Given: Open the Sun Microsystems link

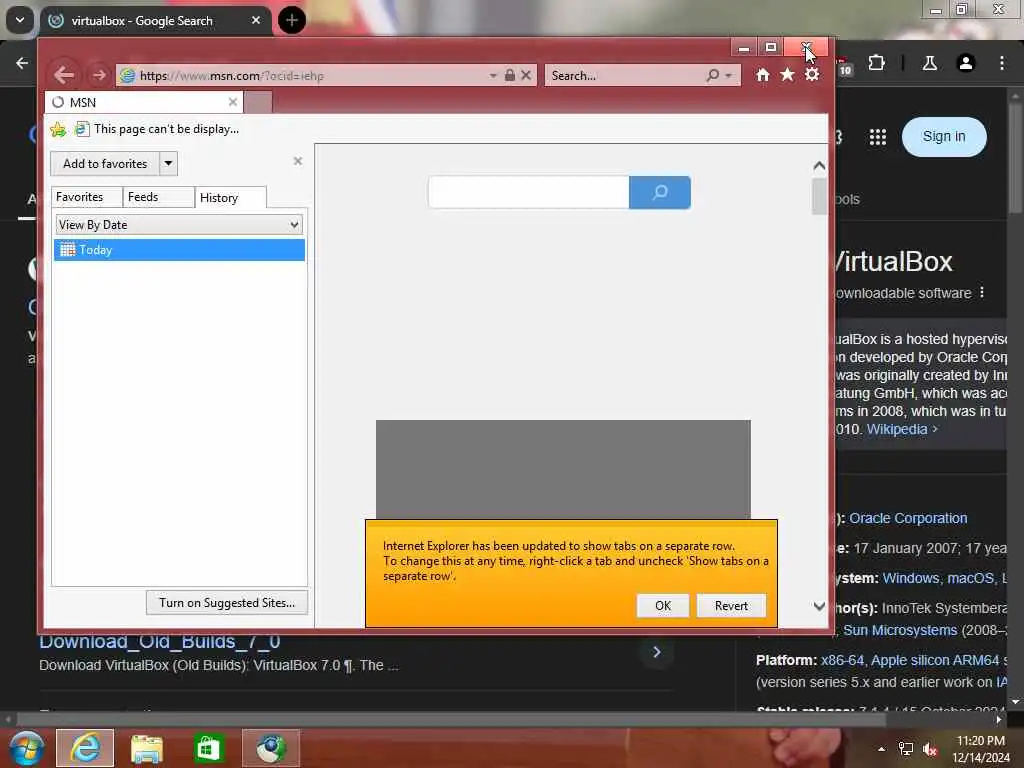Looking at the screenshot, I should point(900,630).
